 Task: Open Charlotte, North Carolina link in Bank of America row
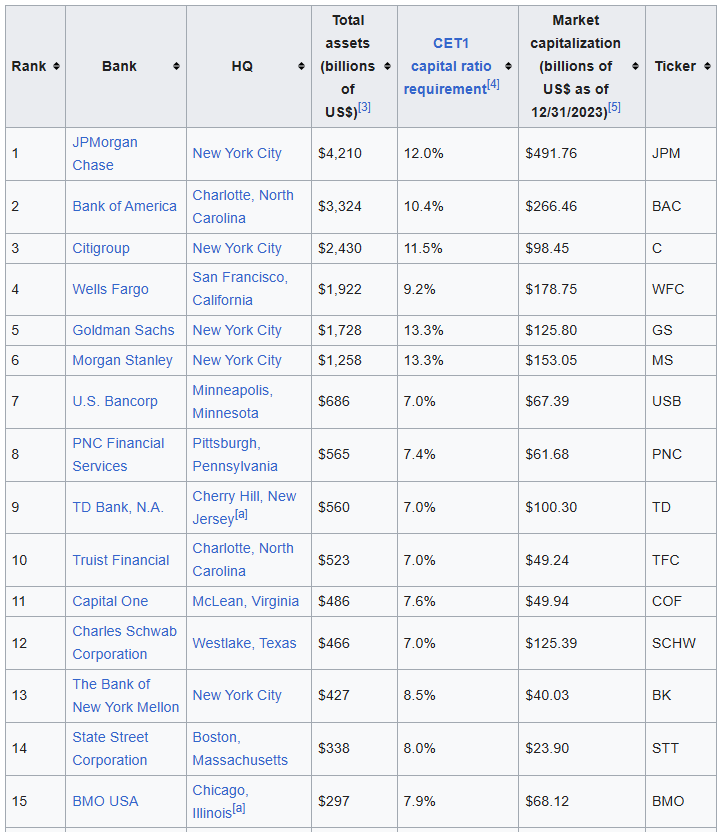243,207
